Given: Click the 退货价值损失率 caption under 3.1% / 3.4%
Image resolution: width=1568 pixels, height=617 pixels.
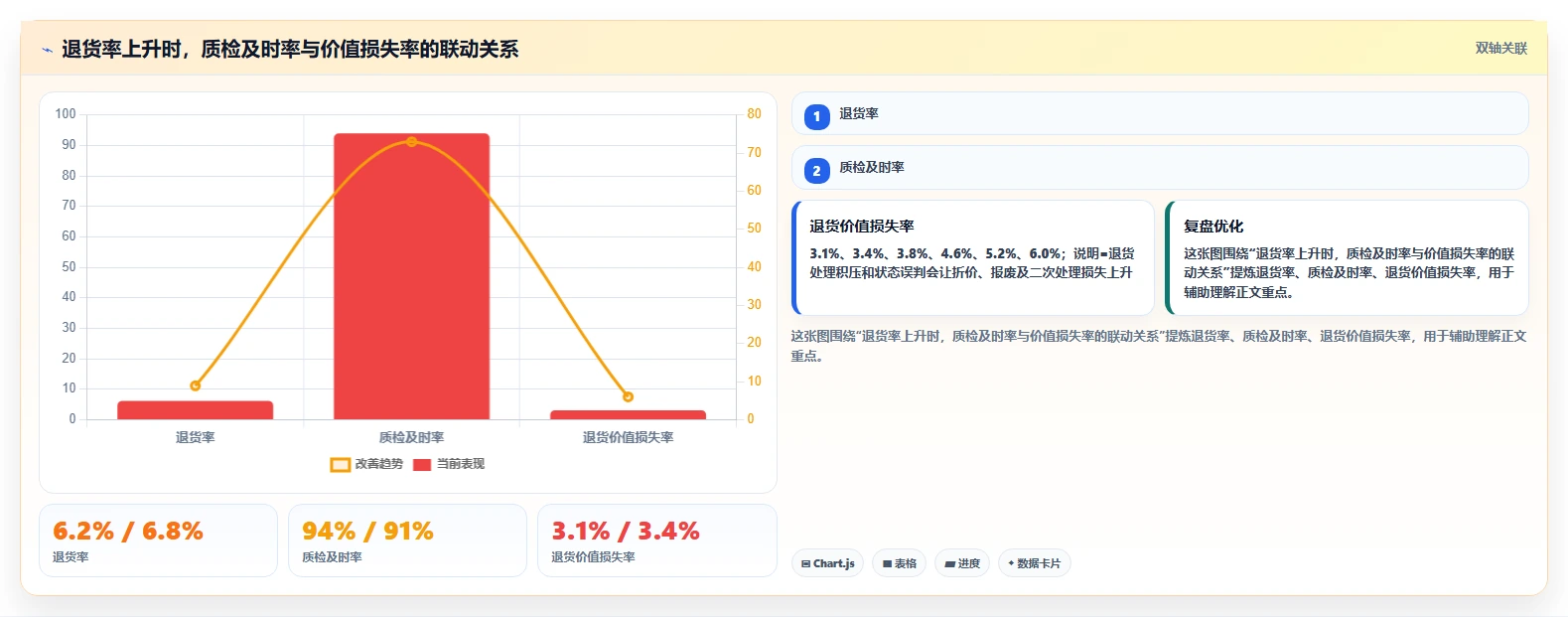Looking at the screenshot, I should pyautogui.click(x=593, y=557).
